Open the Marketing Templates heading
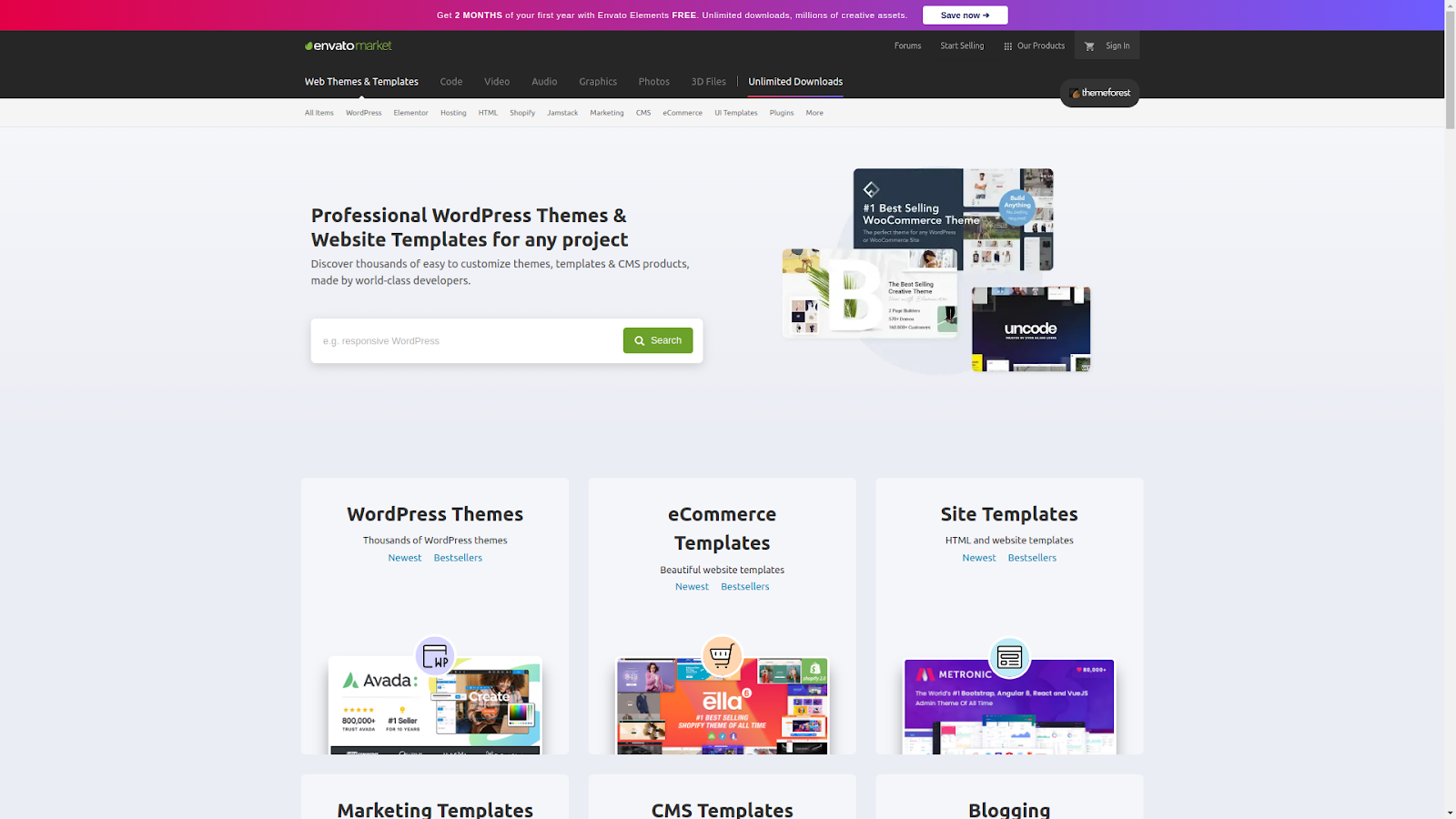The width and height of the screenshot is (1456, 819). pyautogui.click(x=435, y=809)
